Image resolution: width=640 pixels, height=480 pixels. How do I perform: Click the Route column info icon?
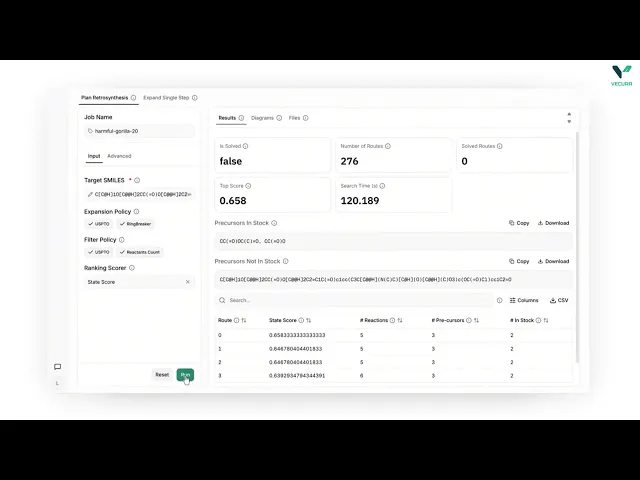pos(236,320)
